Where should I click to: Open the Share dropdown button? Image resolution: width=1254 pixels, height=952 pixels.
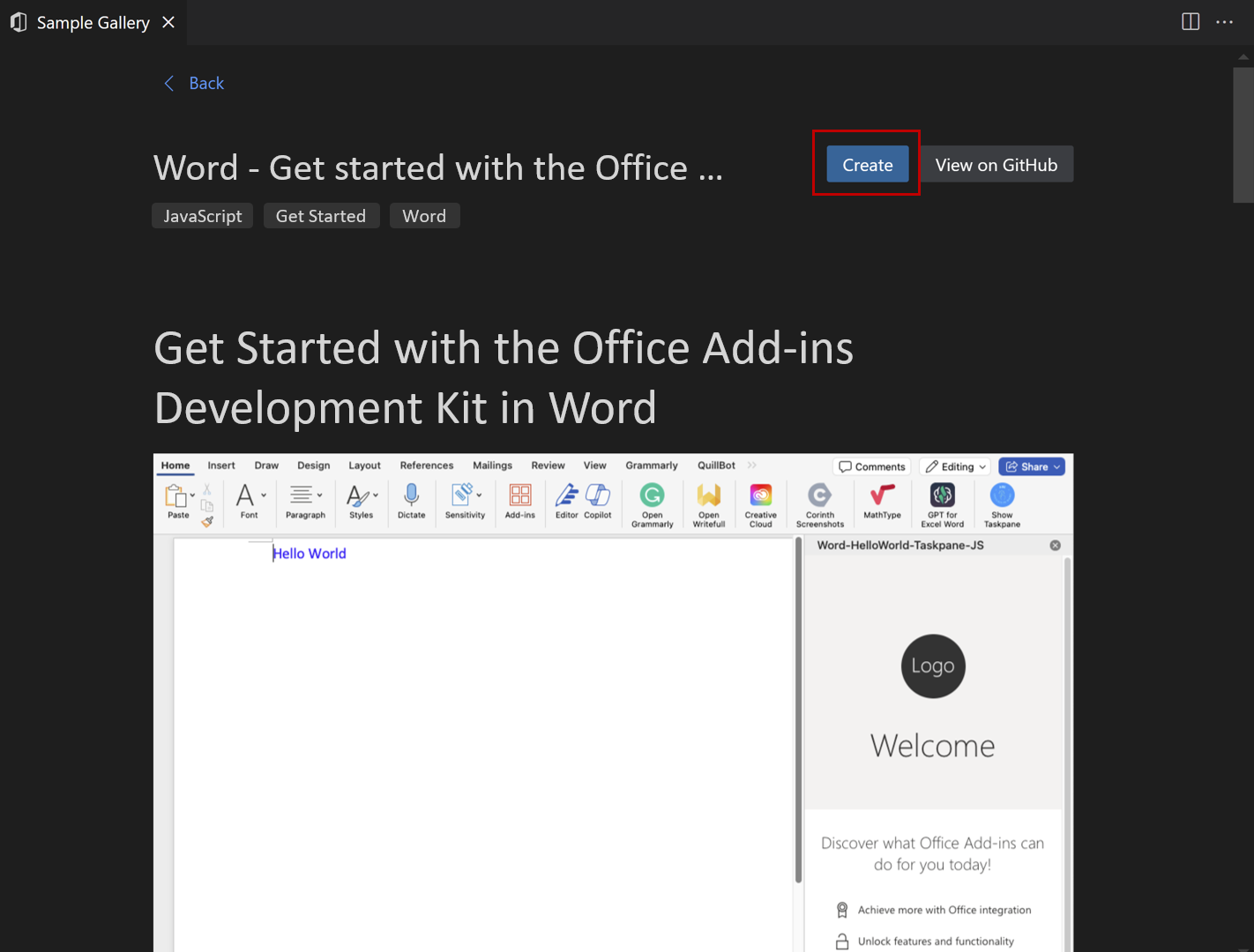point(1032,466)
